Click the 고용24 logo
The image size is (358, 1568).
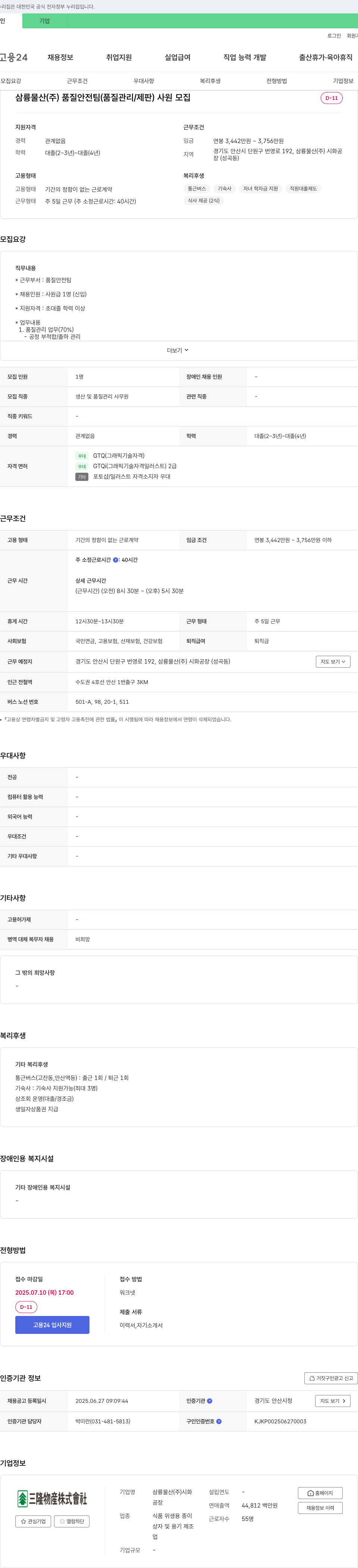(x=13, y=57)
